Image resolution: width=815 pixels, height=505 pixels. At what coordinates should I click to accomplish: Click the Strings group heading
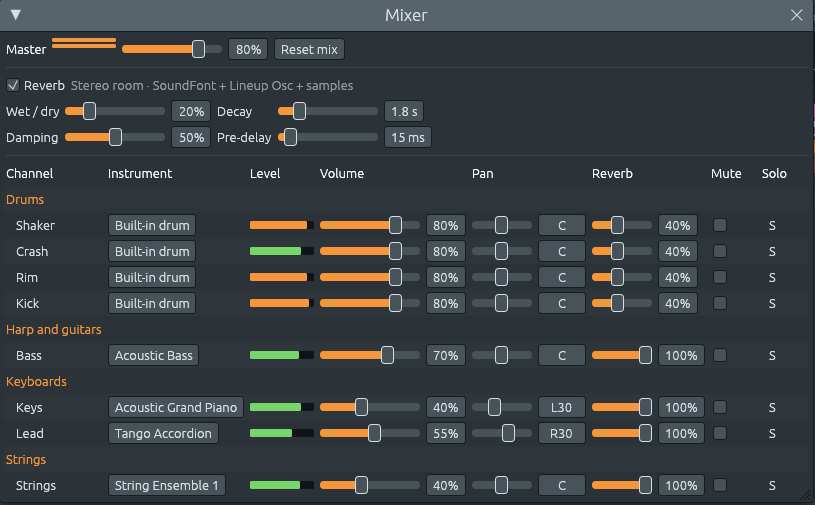[26, 459]
